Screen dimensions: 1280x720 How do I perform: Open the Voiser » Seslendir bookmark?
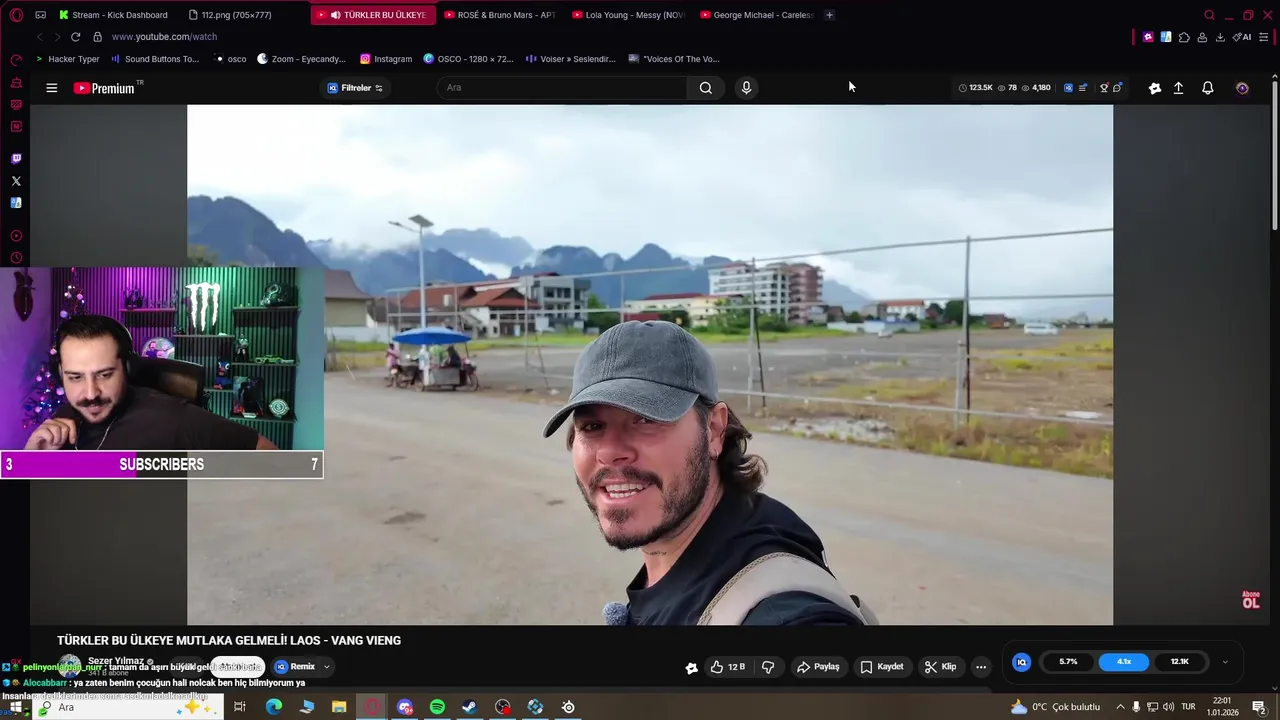click(570, 59)
